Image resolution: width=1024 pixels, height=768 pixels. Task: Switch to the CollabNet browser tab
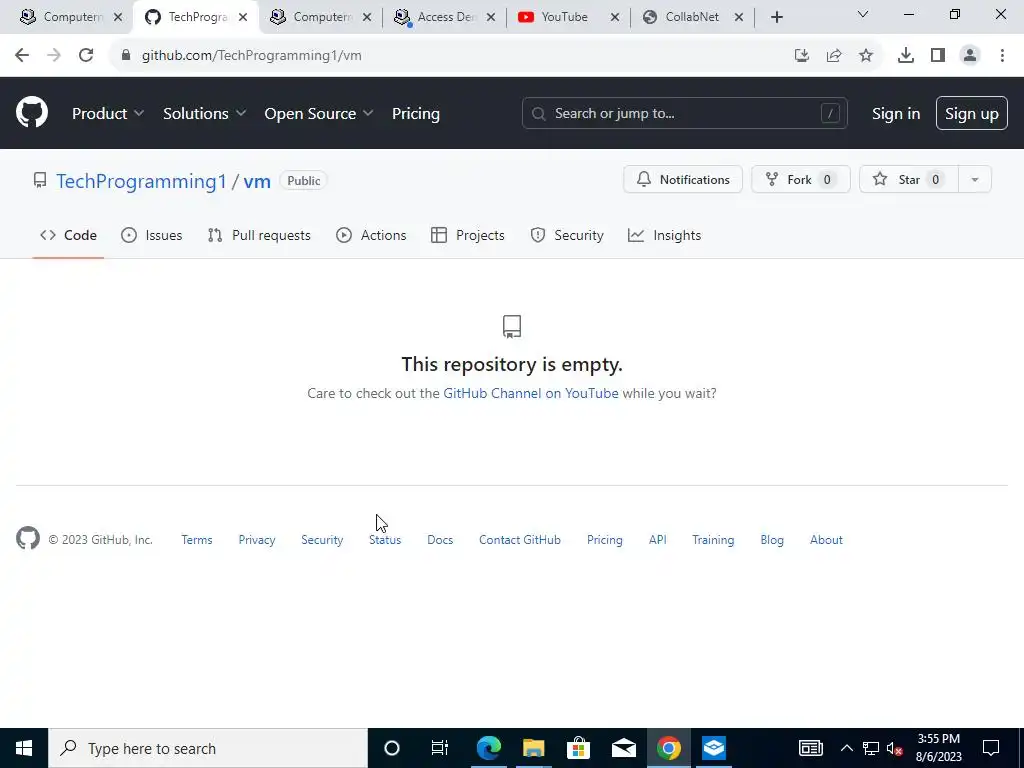pyautogui.click(x=692, y=17)
